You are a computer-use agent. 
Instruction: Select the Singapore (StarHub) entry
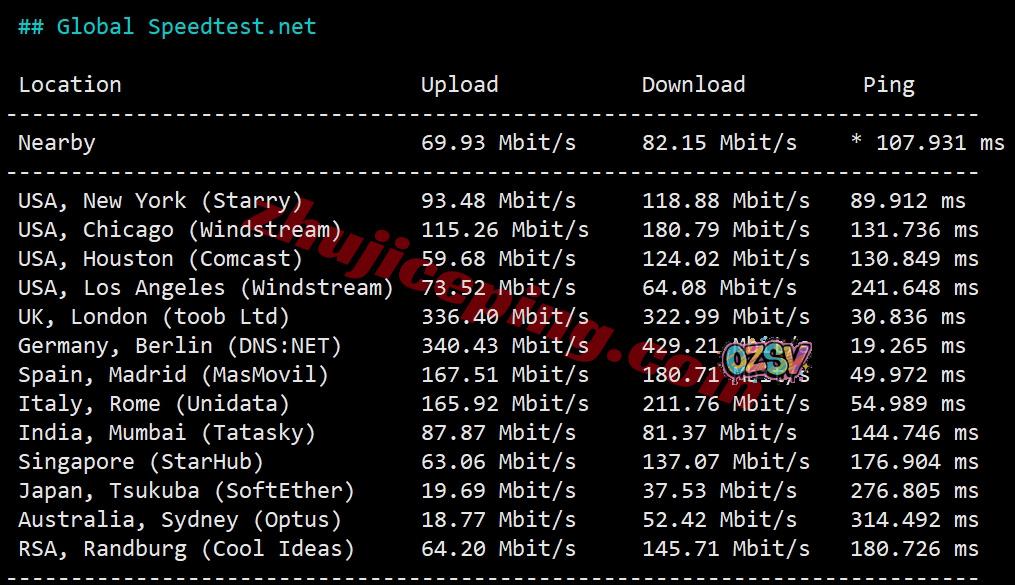[x=141, y=462]
